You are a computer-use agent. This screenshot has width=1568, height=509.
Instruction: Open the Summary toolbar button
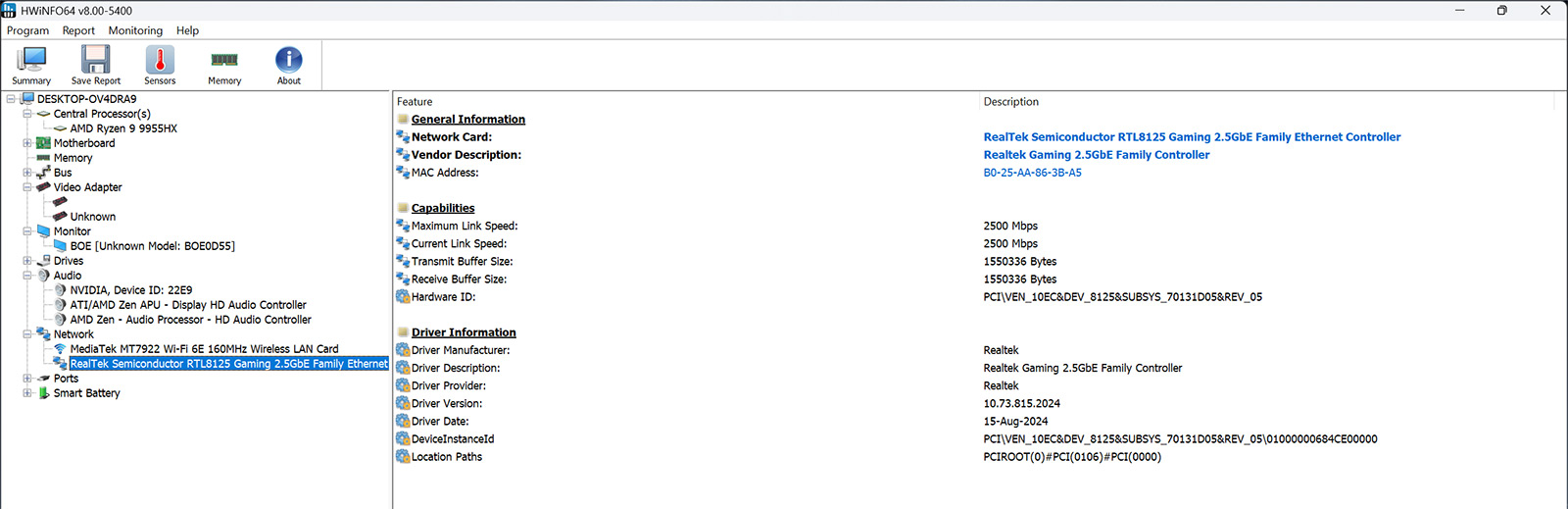click(x=31, y=66)
